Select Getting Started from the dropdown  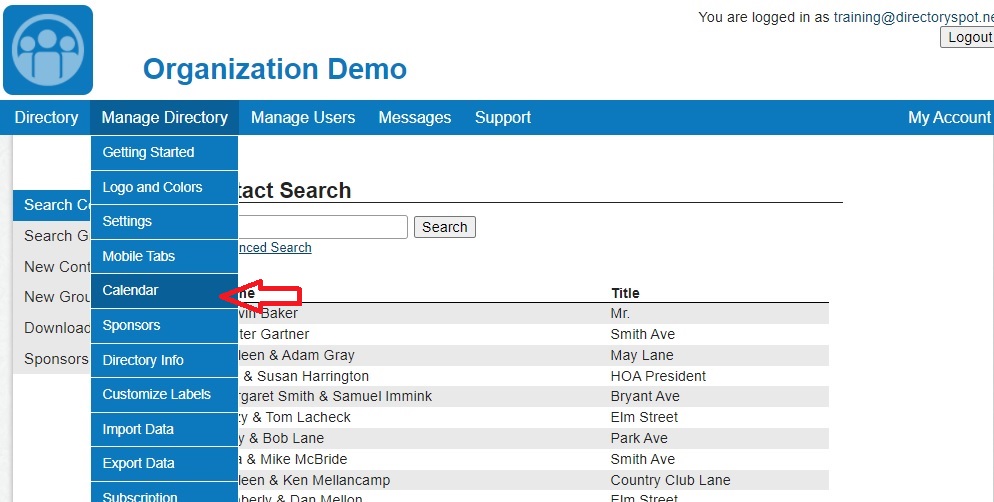tap(148, 152)
